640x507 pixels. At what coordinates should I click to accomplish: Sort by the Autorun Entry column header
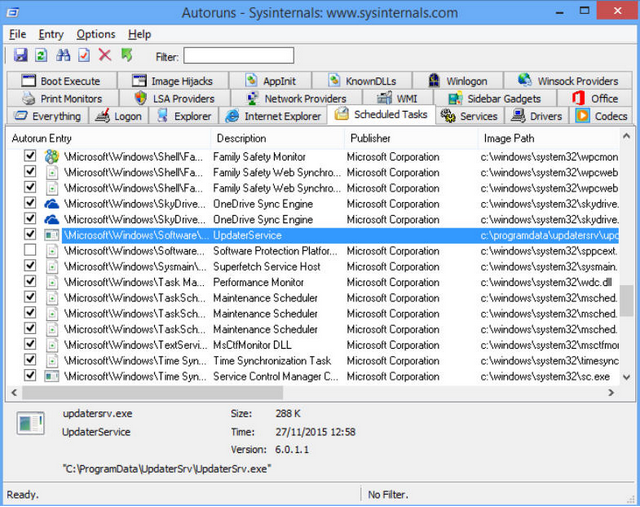tap(109, 138)
